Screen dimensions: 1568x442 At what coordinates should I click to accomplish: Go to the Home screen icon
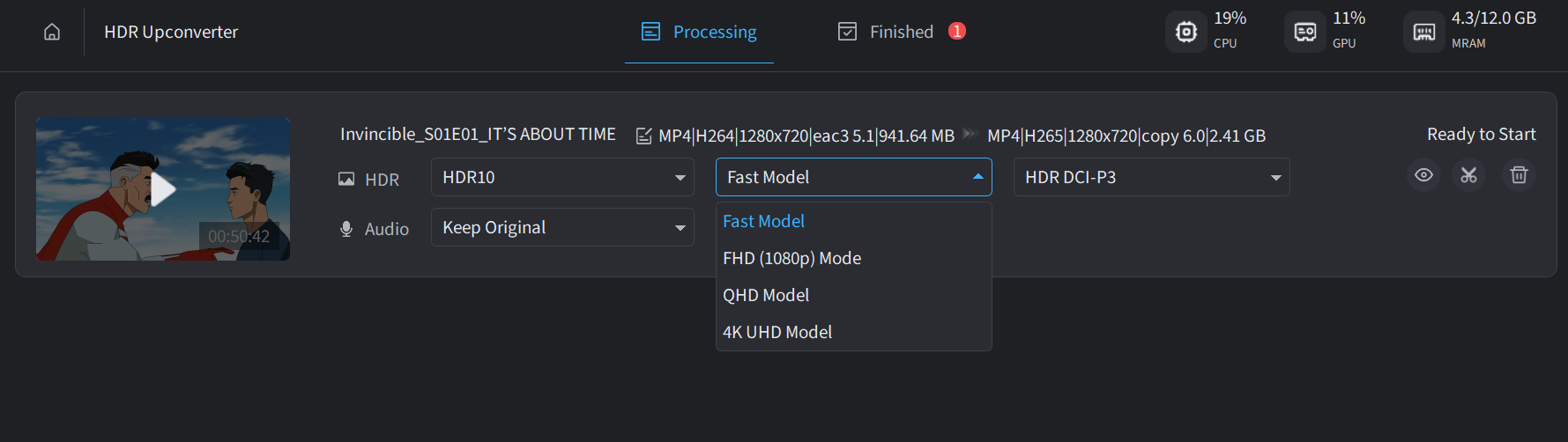click(x=52, y=32)
